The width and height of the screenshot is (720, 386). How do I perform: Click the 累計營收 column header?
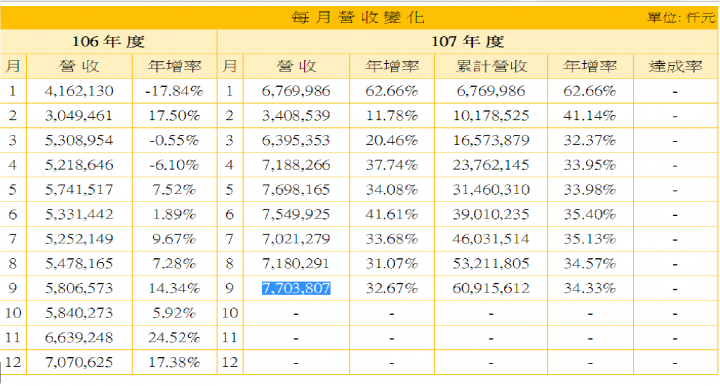[491, 67]
